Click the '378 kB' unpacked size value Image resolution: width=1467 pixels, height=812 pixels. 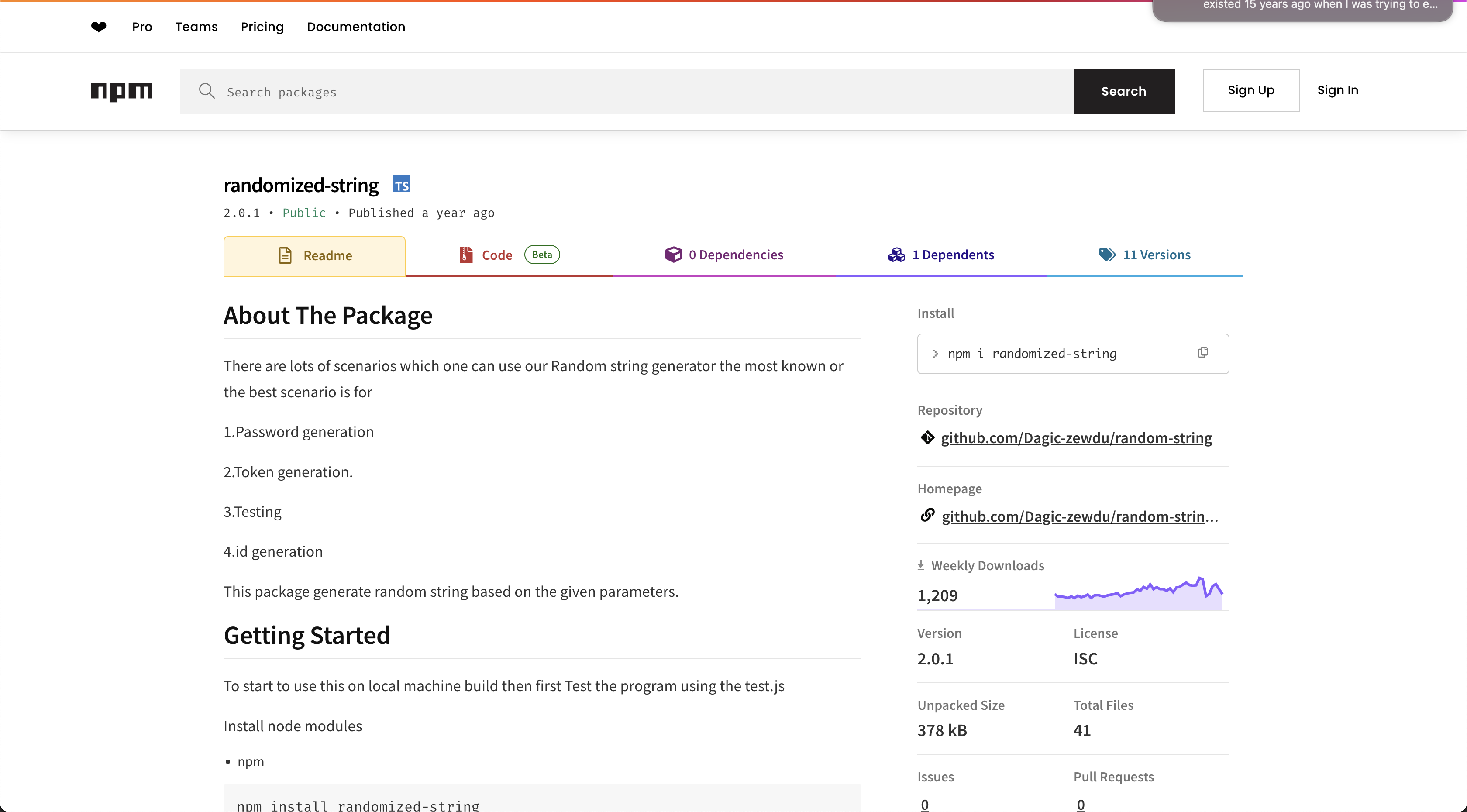(x=942, y=730)
